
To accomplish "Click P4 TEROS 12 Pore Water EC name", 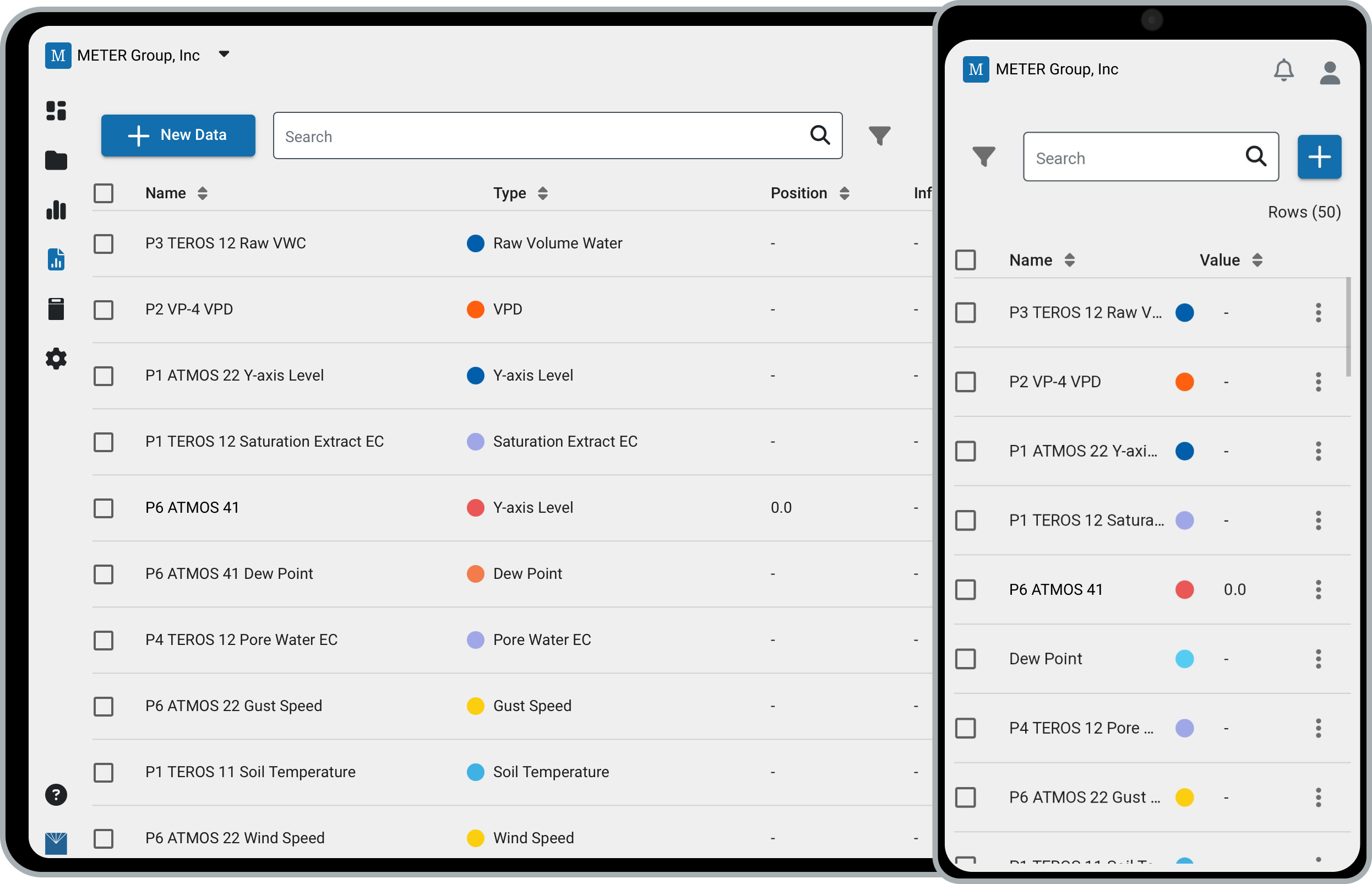I will pyautogui.click(x=241, y=639).
